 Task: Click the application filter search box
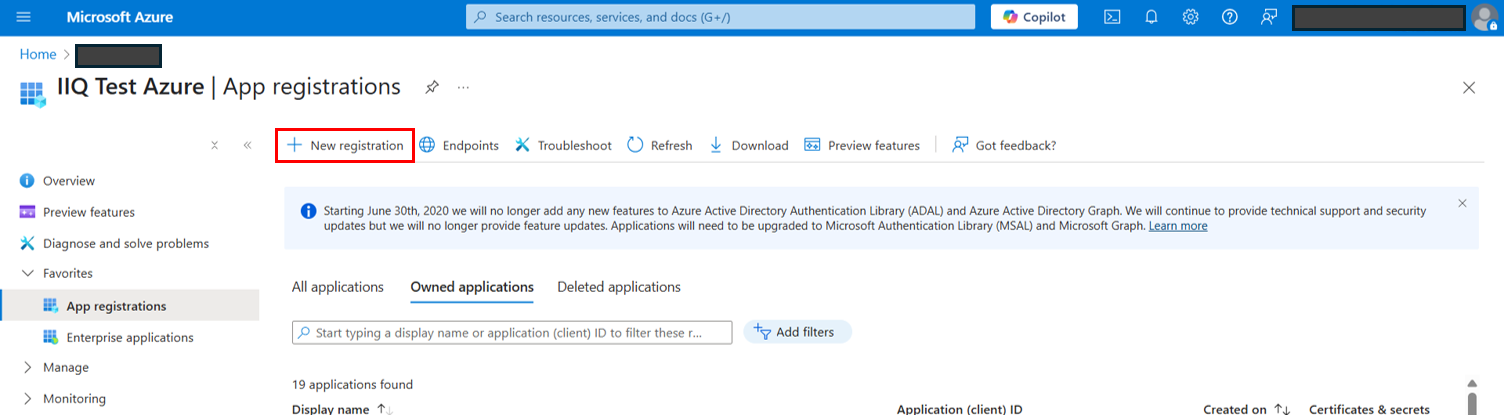(x=512, y=332)
